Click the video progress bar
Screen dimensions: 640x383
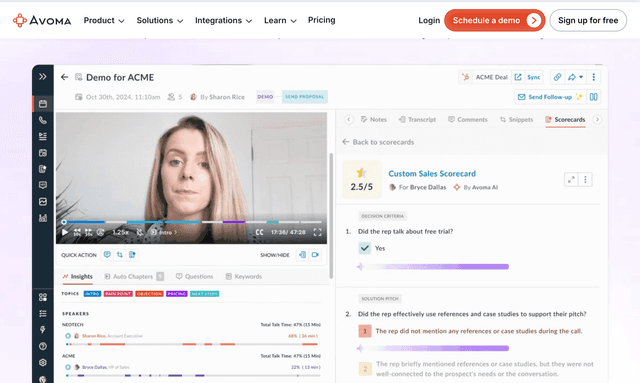point(192,222)
